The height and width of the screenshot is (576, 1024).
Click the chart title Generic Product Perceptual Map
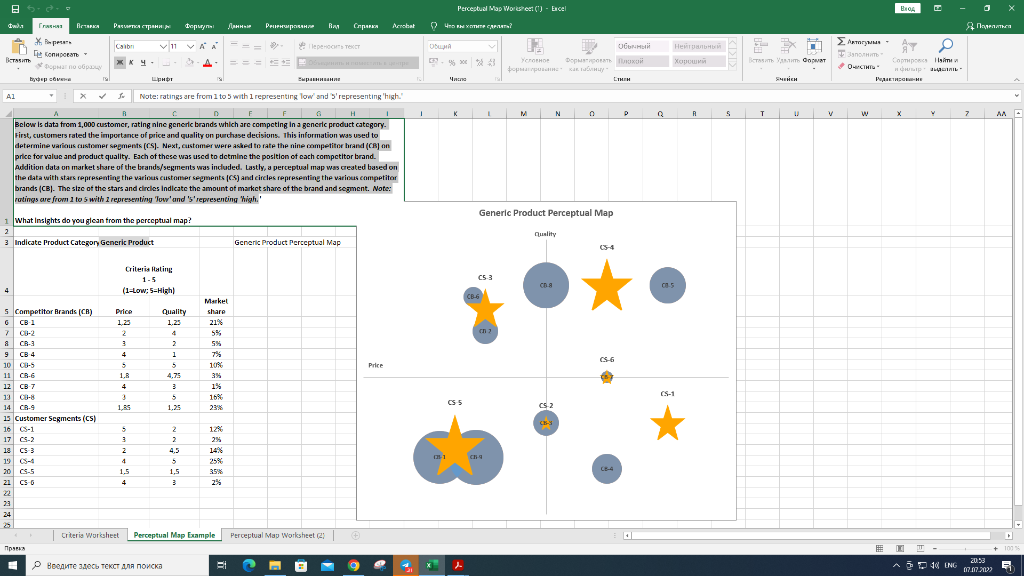point(546,213)
